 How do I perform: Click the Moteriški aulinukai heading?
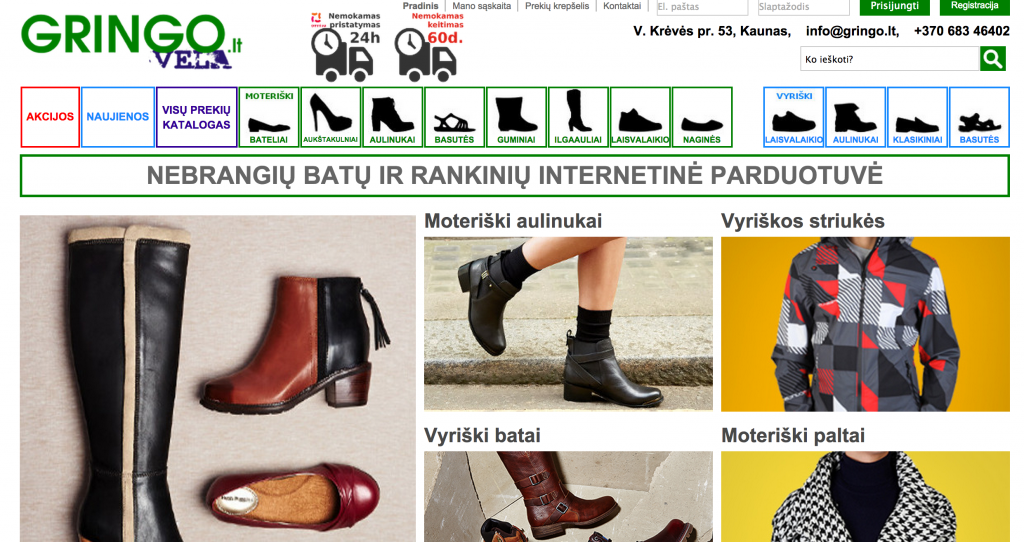[513, 221]
